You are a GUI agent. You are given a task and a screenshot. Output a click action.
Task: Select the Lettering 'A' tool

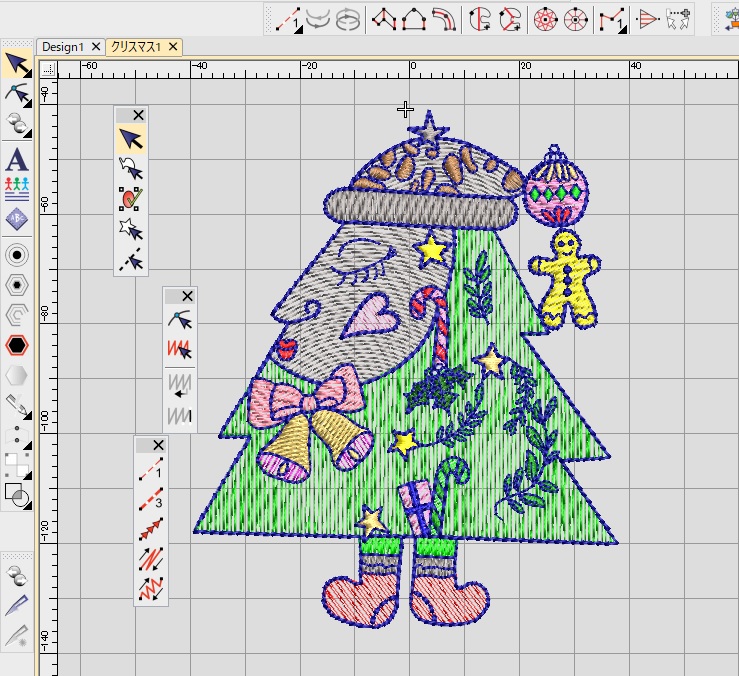17,159
